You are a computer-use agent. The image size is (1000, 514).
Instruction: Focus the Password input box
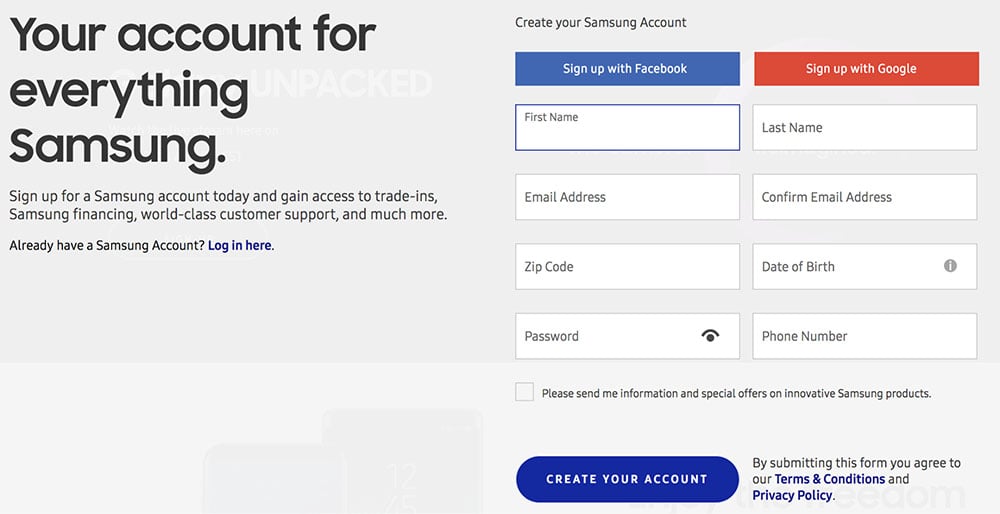(628, 336)
